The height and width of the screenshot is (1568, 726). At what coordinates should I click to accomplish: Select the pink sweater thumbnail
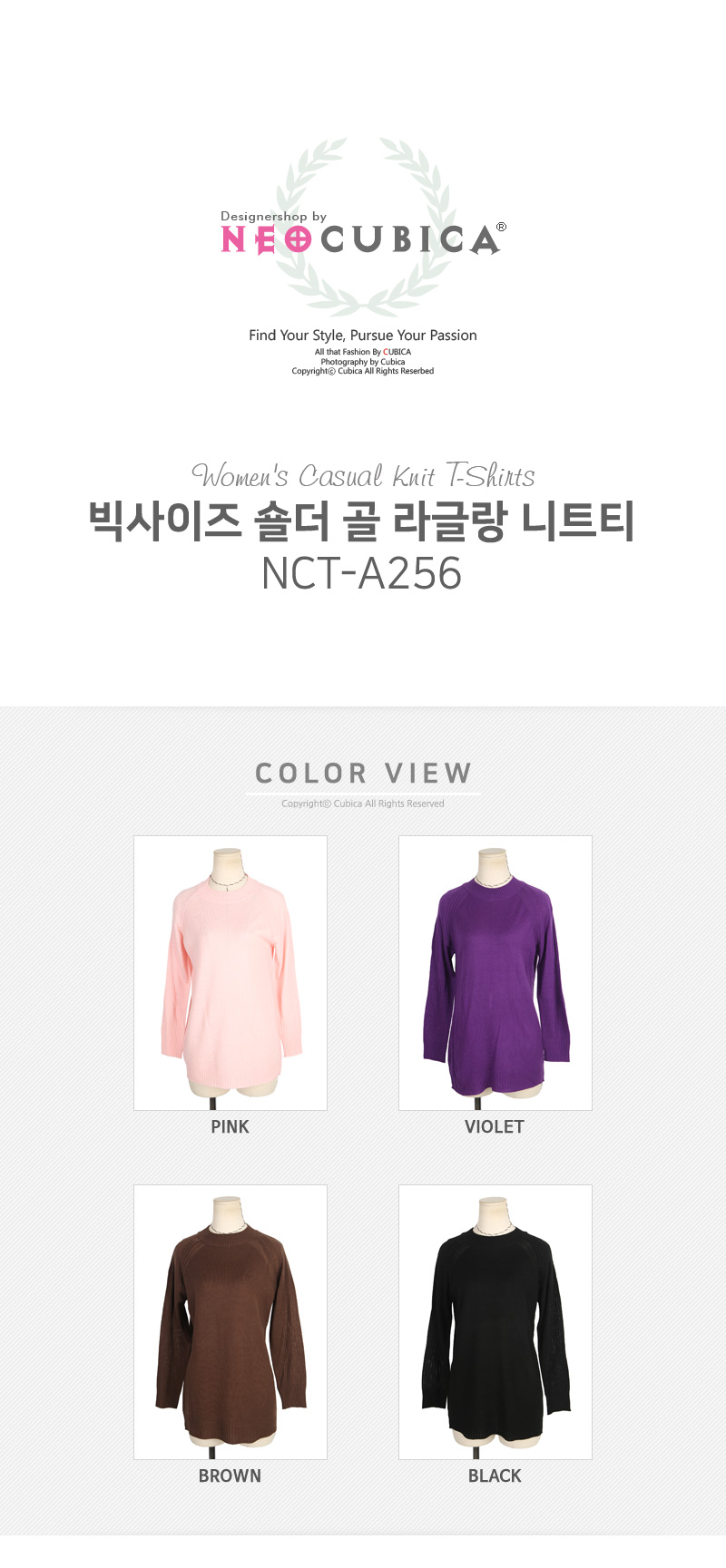click(x=231, y=973)
